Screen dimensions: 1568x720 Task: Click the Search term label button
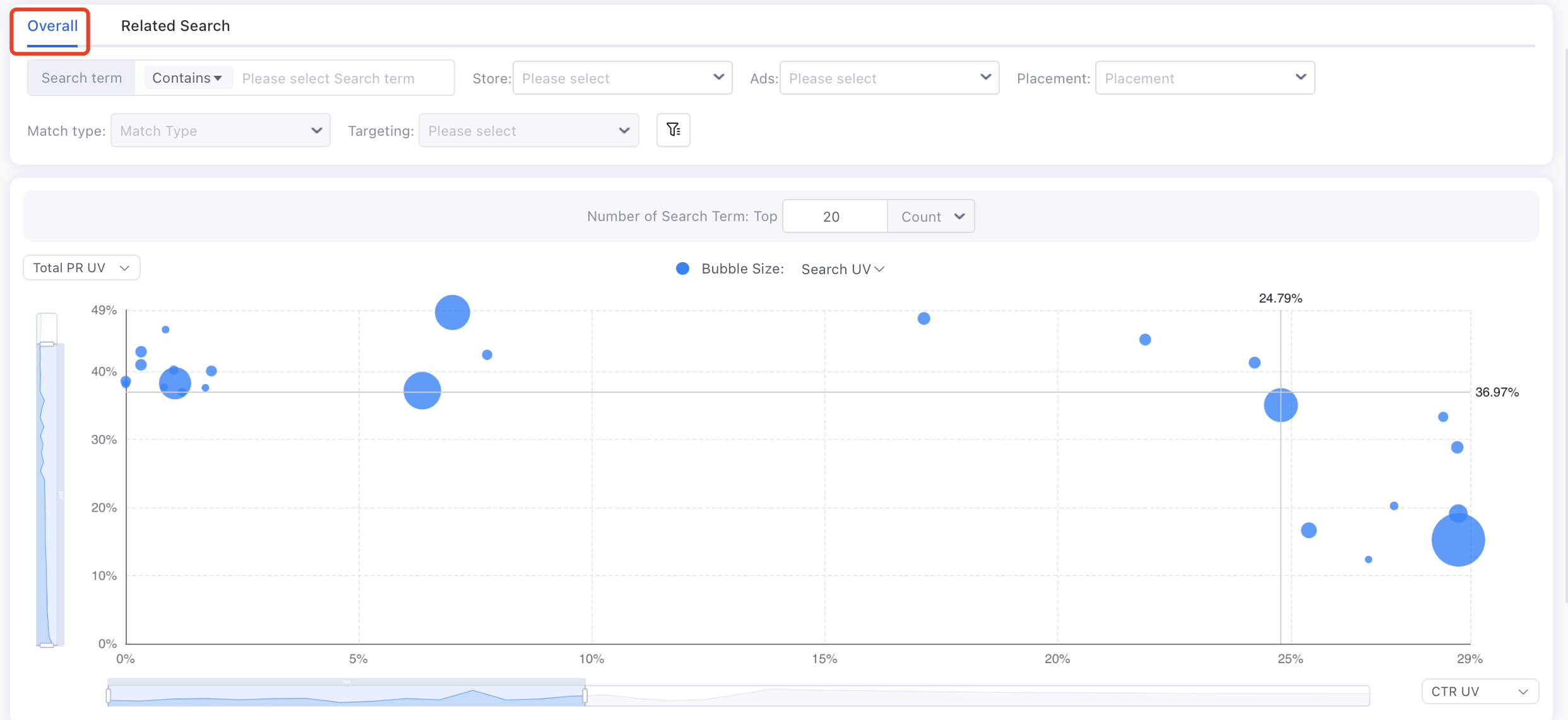click(x=81, y=78)
